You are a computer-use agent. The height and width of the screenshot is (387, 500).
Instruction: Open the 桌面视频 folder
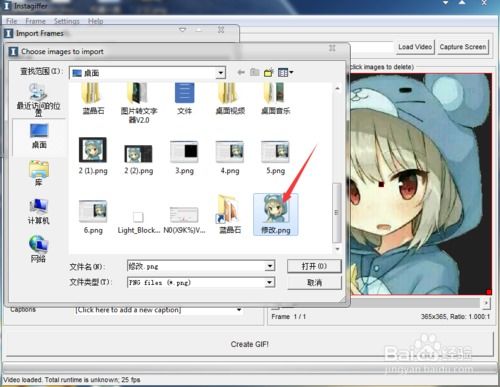click(230, 99)
